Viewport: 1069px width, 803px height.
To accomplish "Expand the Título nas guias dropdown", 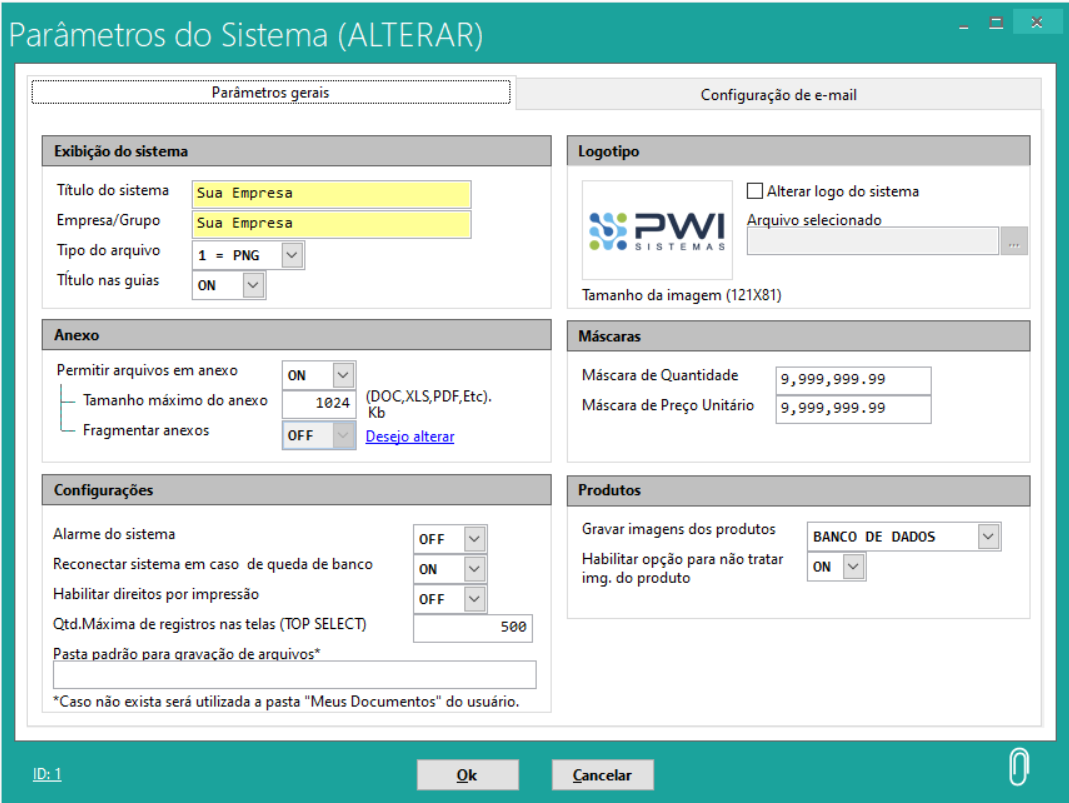I will [253, 286].
